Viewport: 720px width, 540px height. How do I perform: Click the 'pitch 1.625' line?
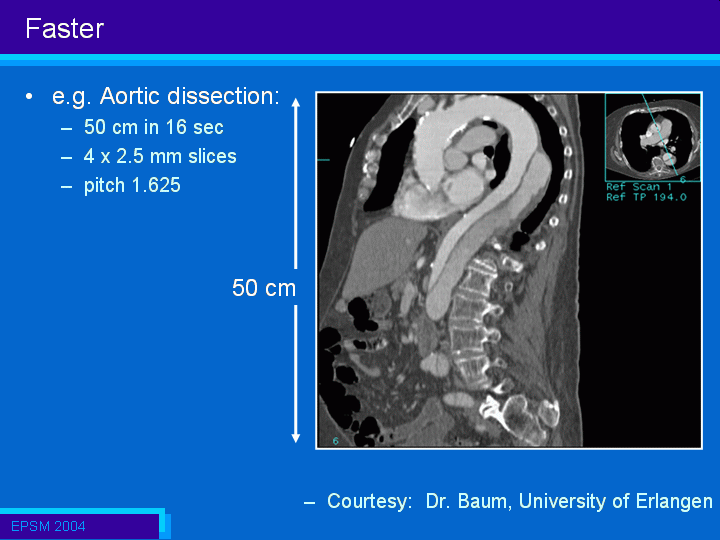tap(132, 186)
